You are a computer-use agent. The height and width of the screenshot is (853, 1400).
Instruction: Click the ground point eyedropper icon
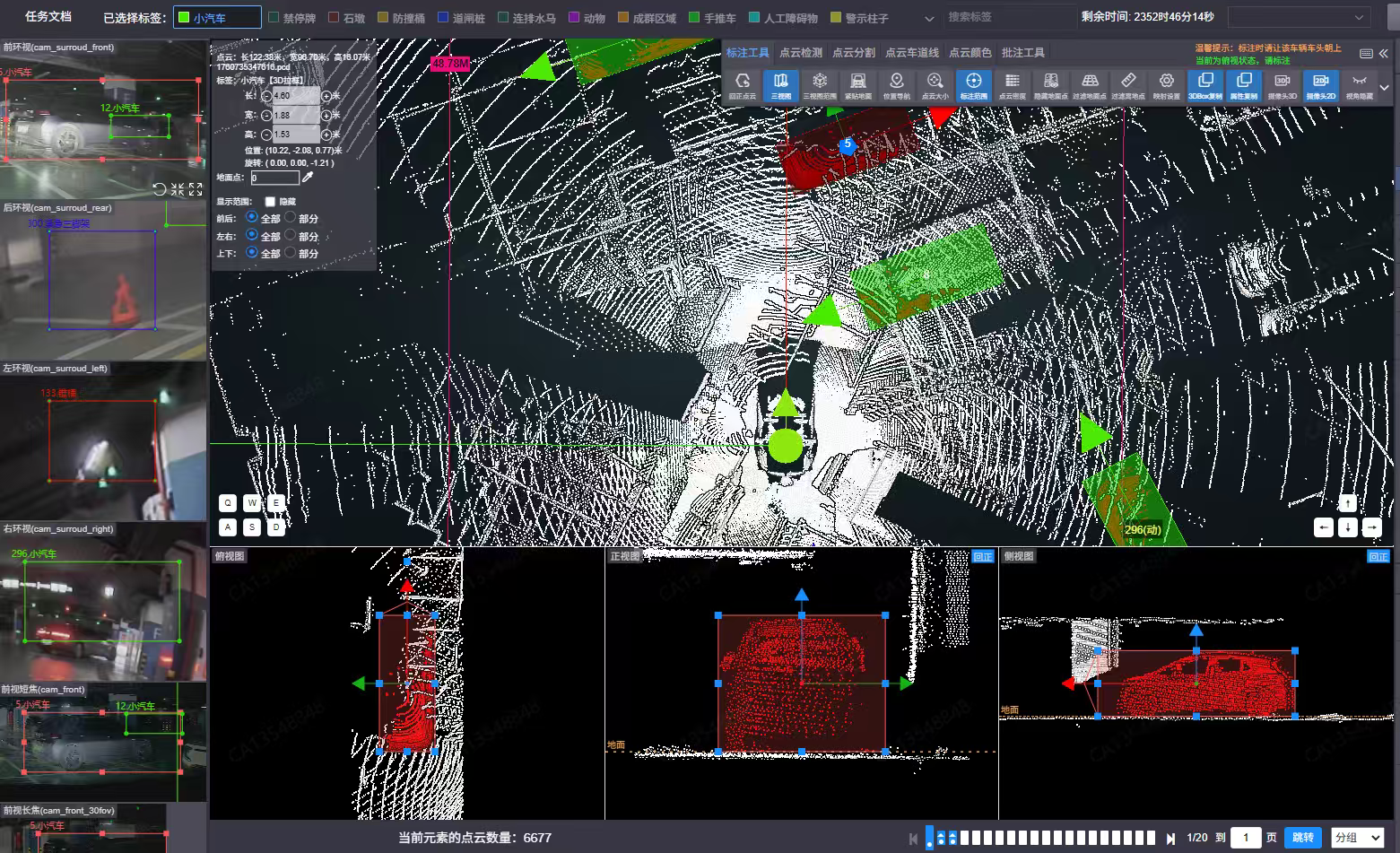308,178
